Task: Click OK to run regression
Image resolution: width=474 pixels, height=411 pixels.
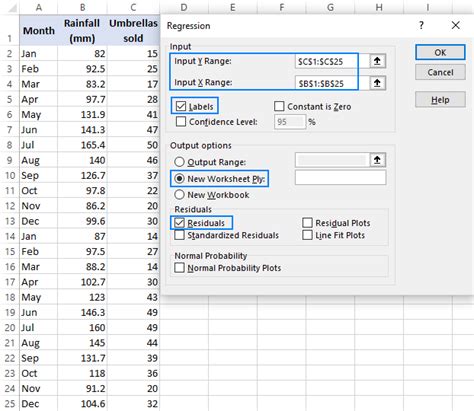Action: [x=440, y=52]
